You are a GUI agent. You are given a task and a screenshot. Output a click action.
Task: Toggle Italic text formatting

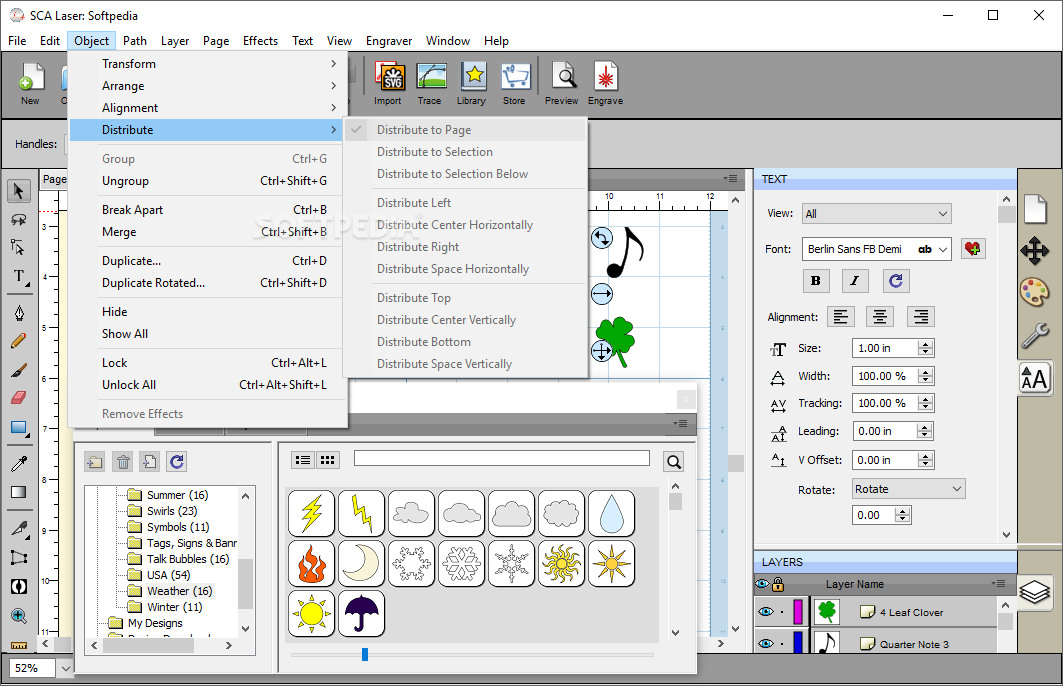pos(855,281)
